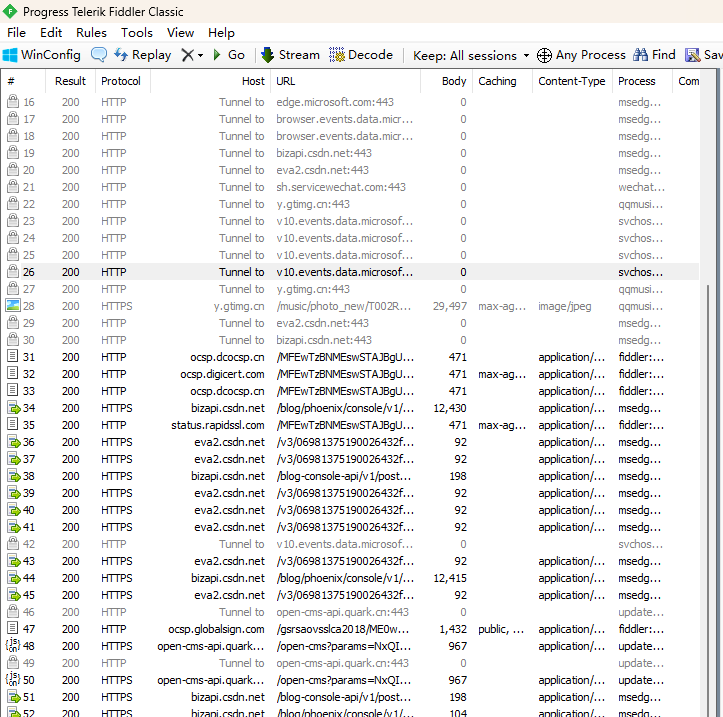Click the 1,432 body size cell
This screenshot has height=717, width=723.
[x=453, y=629]
